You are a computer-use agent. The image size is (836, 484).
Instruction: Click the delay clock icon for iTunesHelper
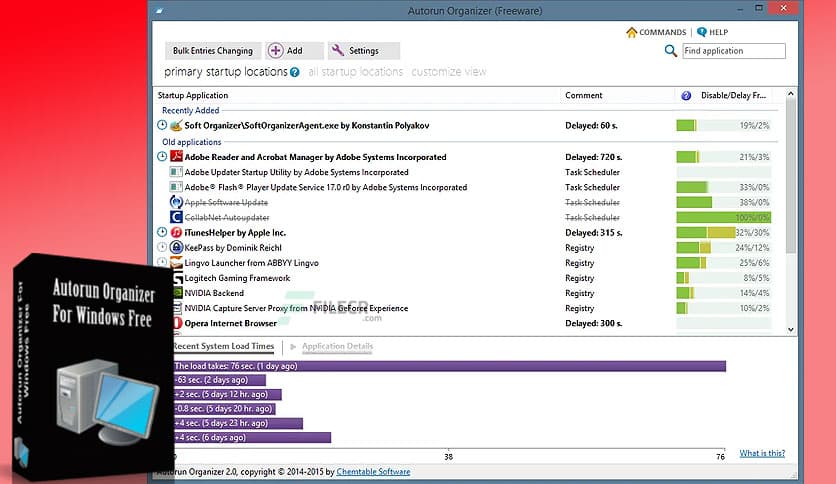[162, 232]
